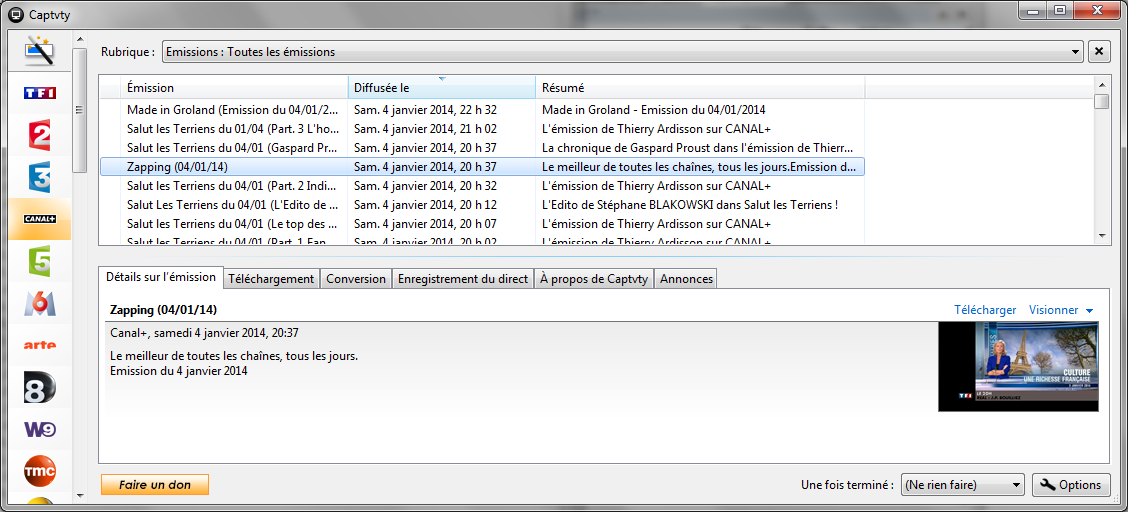This screenshot has height=512, width=1128.
Task: Open the wizard screen icon in sidebar
Action: pyautogui.click(x=39, y=52)
